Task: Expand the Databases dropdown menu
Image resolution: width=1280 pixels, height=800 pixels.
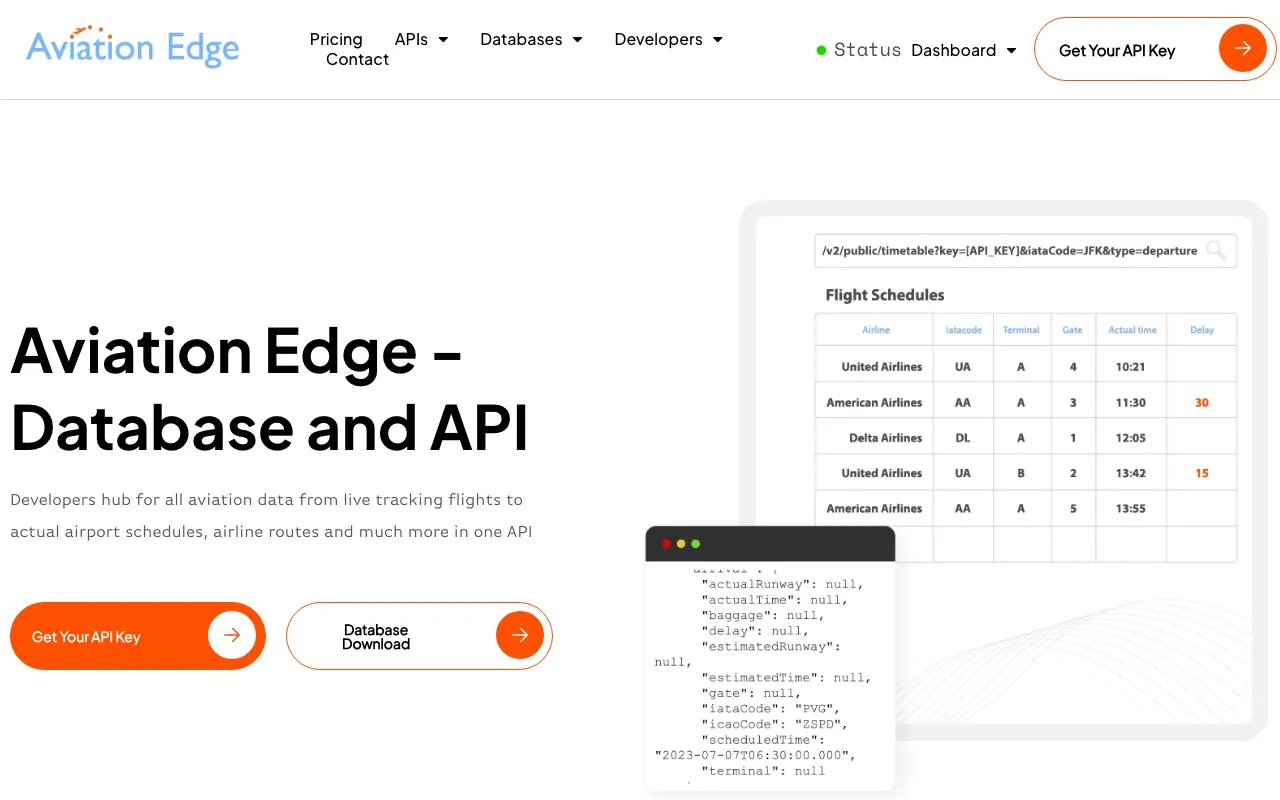Action: [x=531, y=39]
